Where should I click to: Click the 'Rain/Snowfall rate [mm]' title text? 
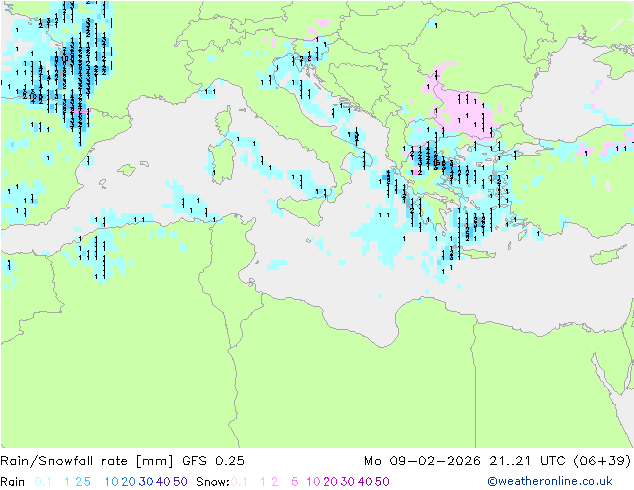pos(87,461)
